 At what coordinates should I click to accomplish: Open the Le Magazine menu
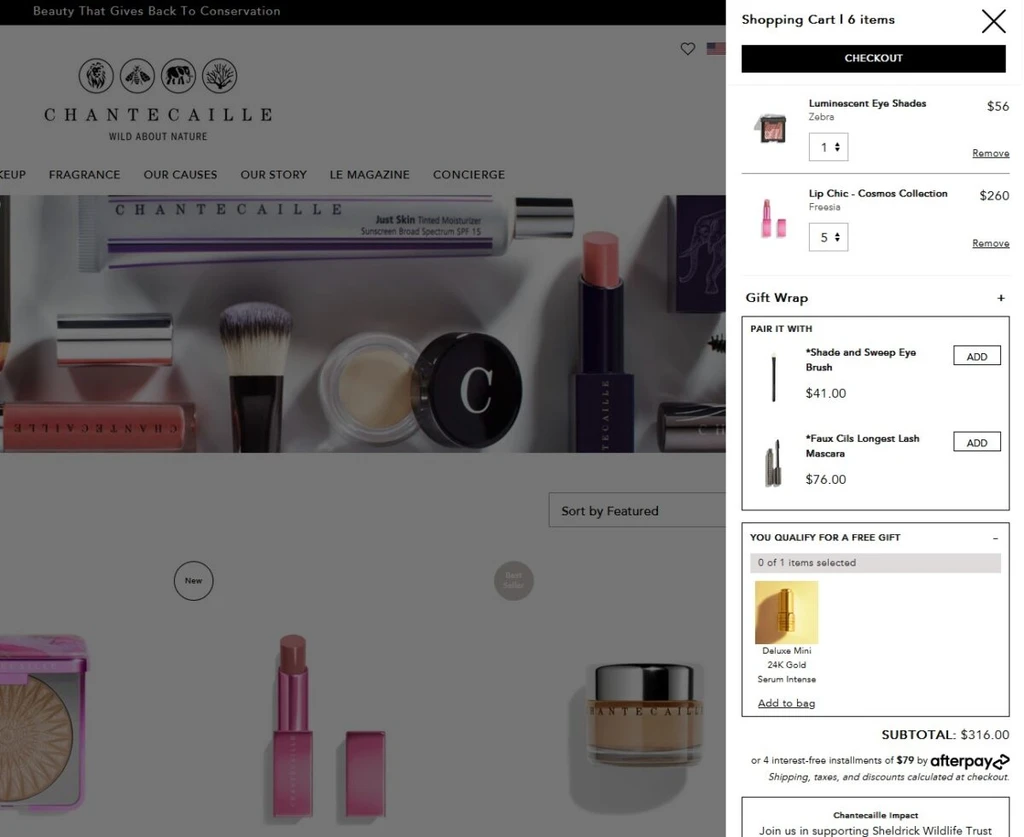(x=370, y=175)
